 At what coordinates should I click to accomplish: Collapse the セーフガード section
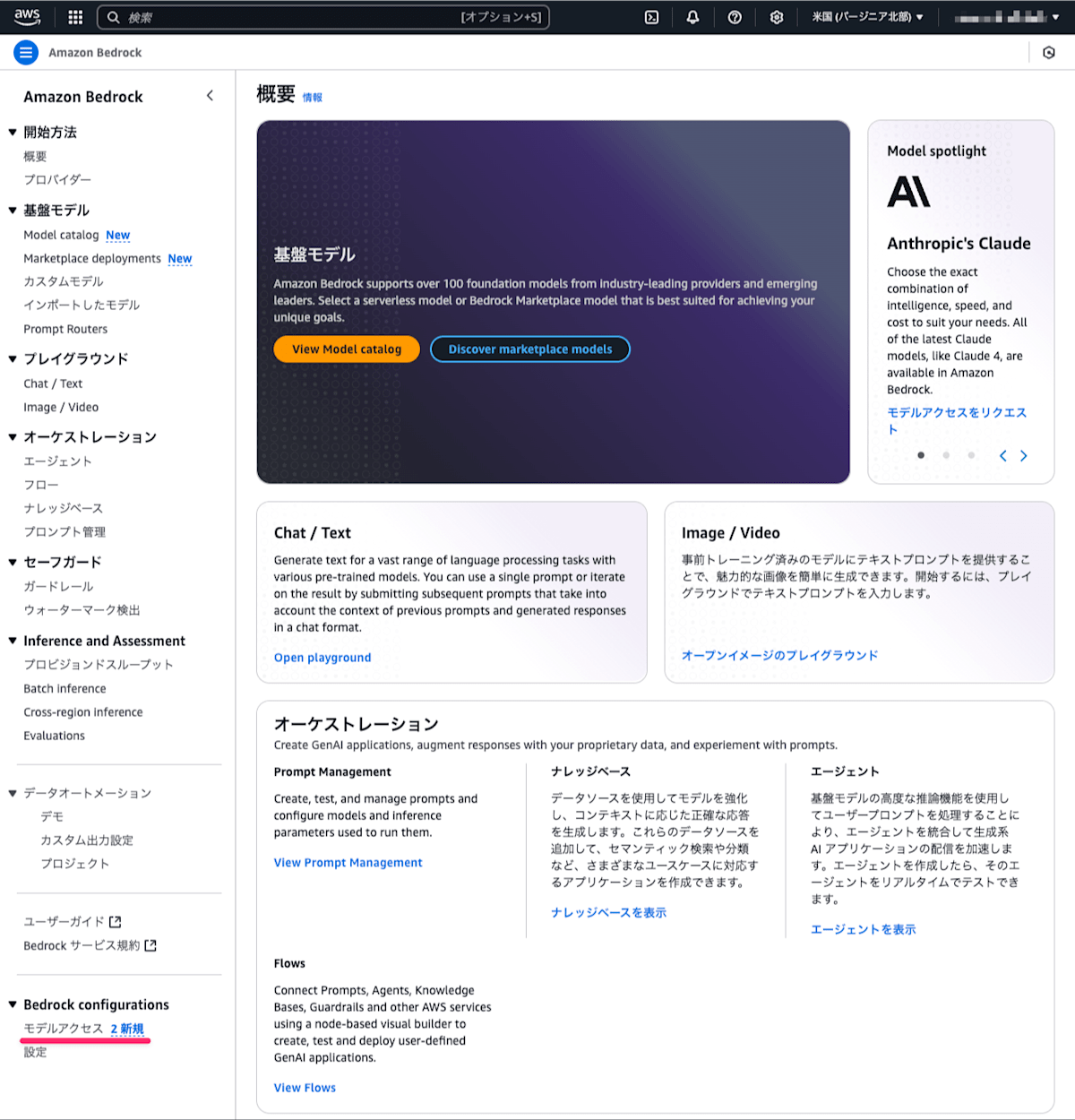pyautogui.click(x=13, y=563)
